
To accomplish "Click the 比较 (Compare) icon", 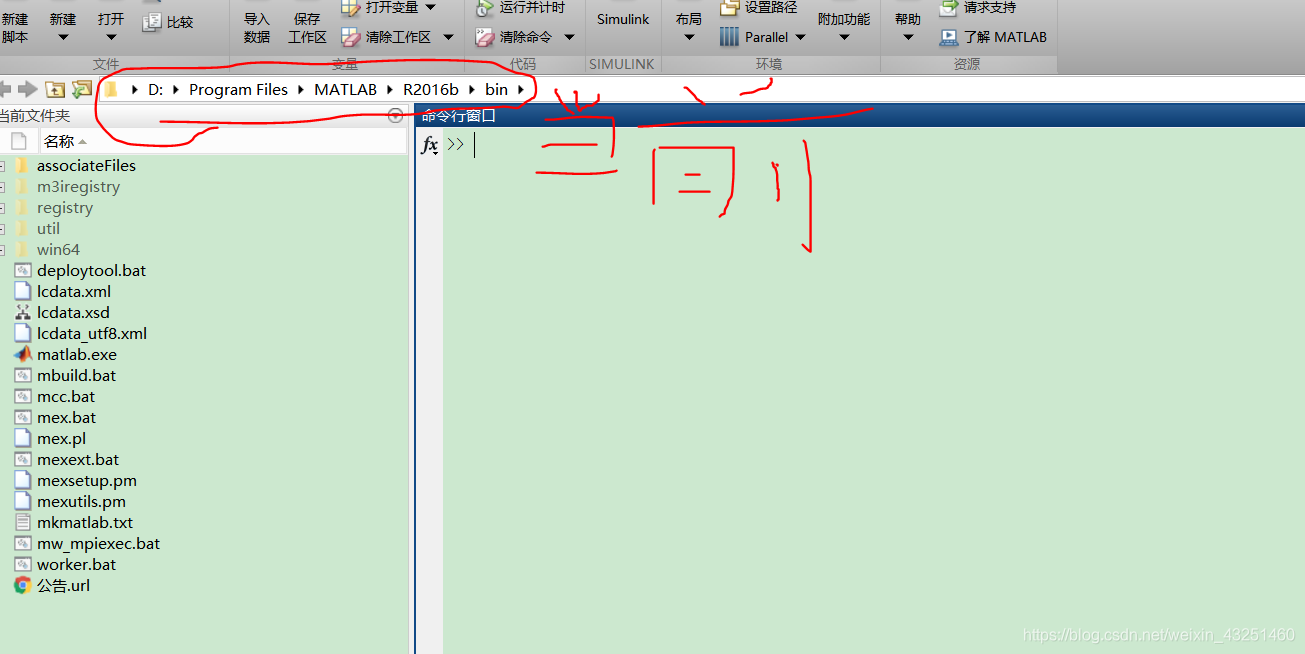I will pos(152,22).
